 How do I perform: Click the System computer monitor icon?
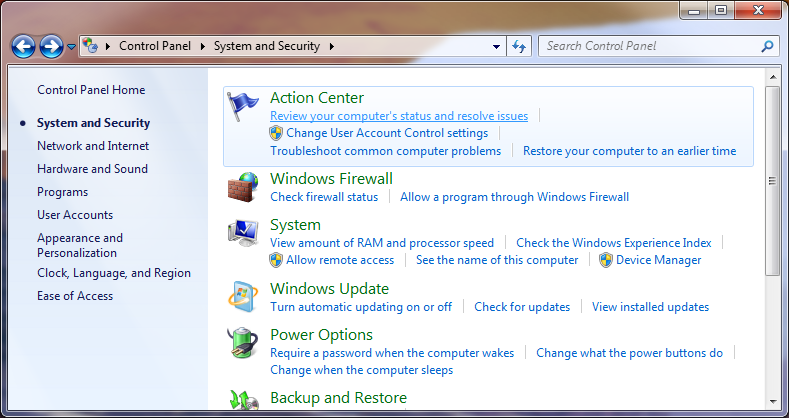(243, 233)
